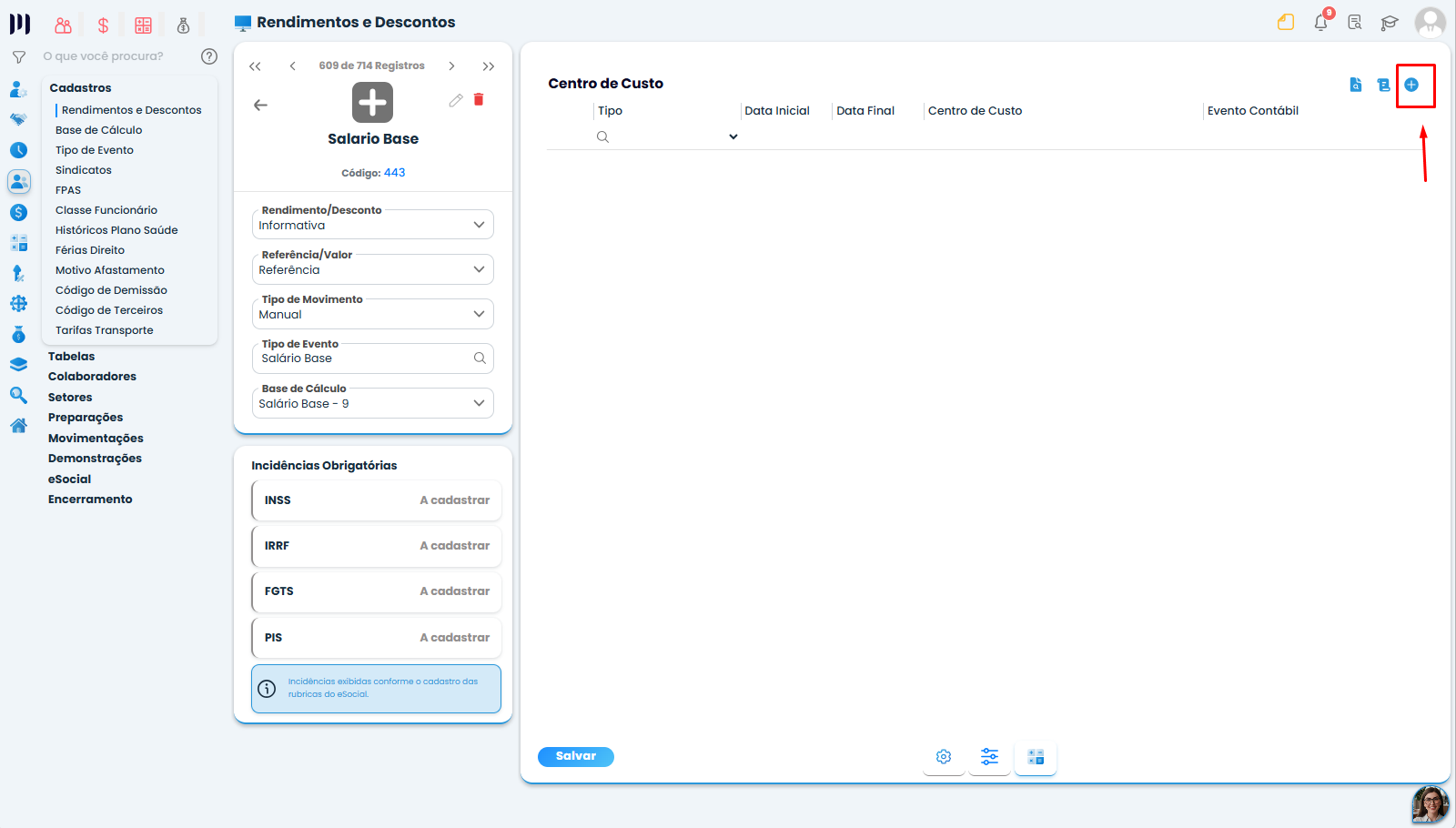Click the code number 443

[395, 172]
